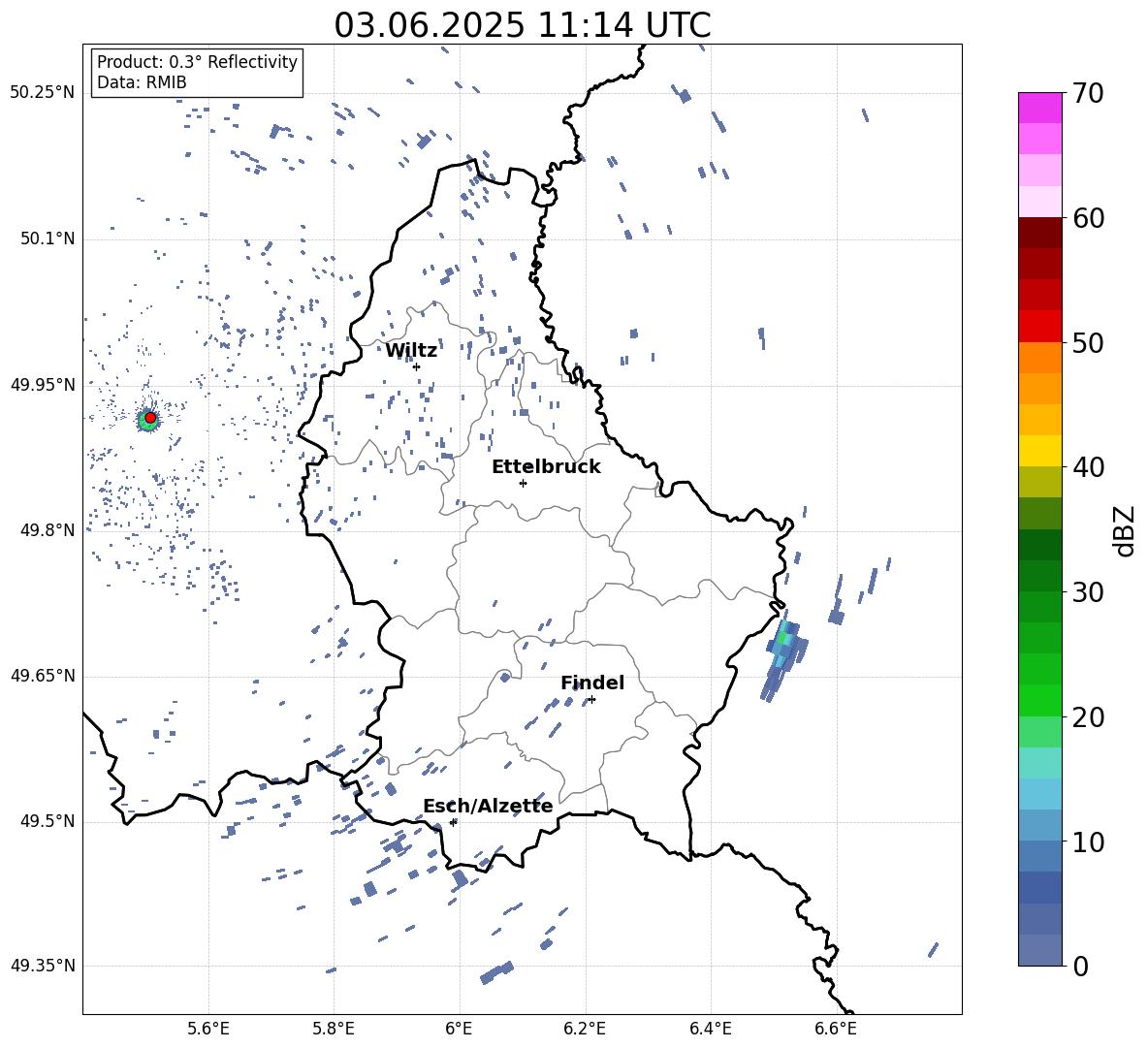Click the colorbar tick label 0
This screenshot has width=1148, height=1048.
coord(1080,966)
